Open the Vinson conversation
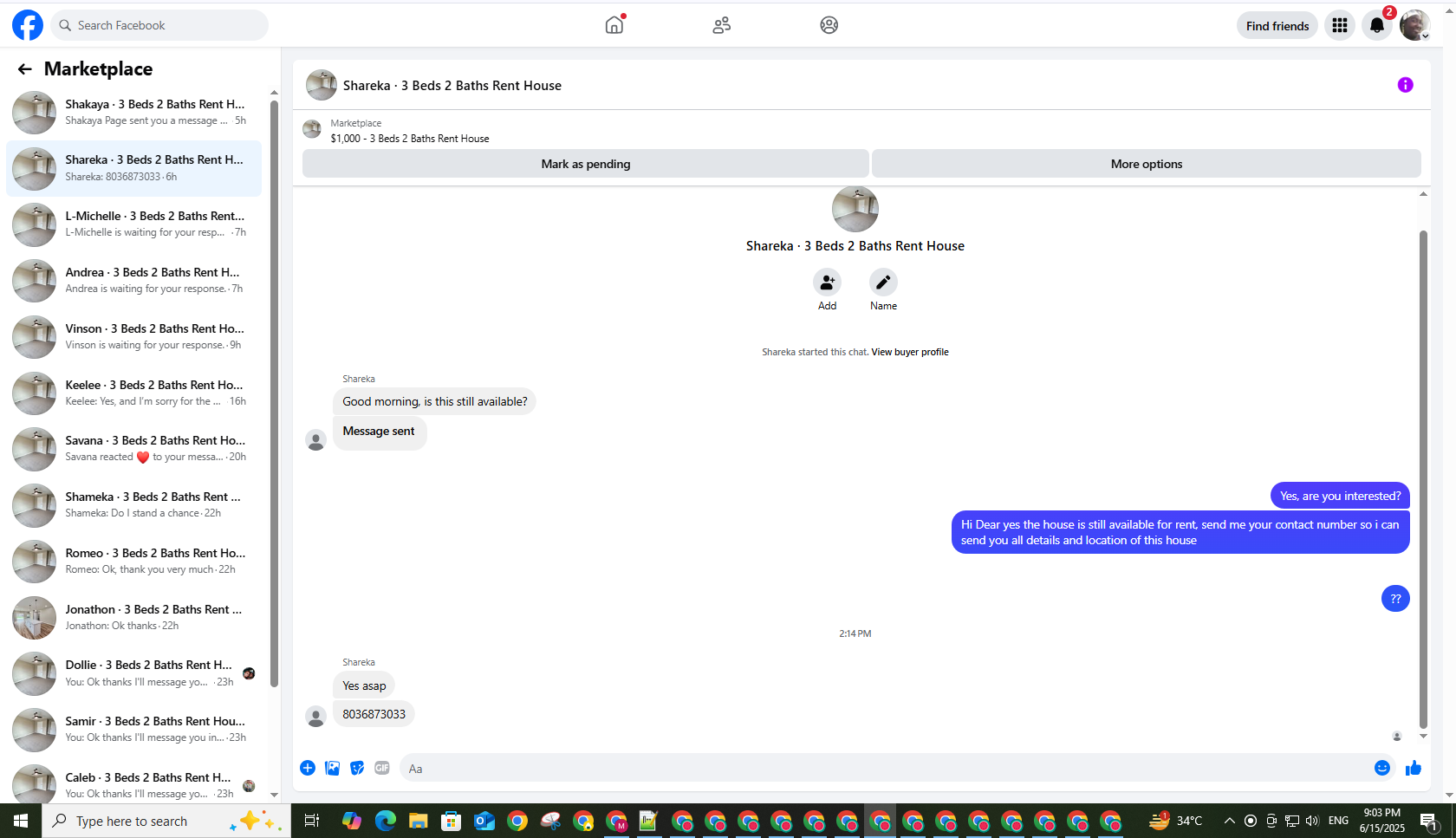The width and height of the screenshot is (1456, 838). [134, 337]
